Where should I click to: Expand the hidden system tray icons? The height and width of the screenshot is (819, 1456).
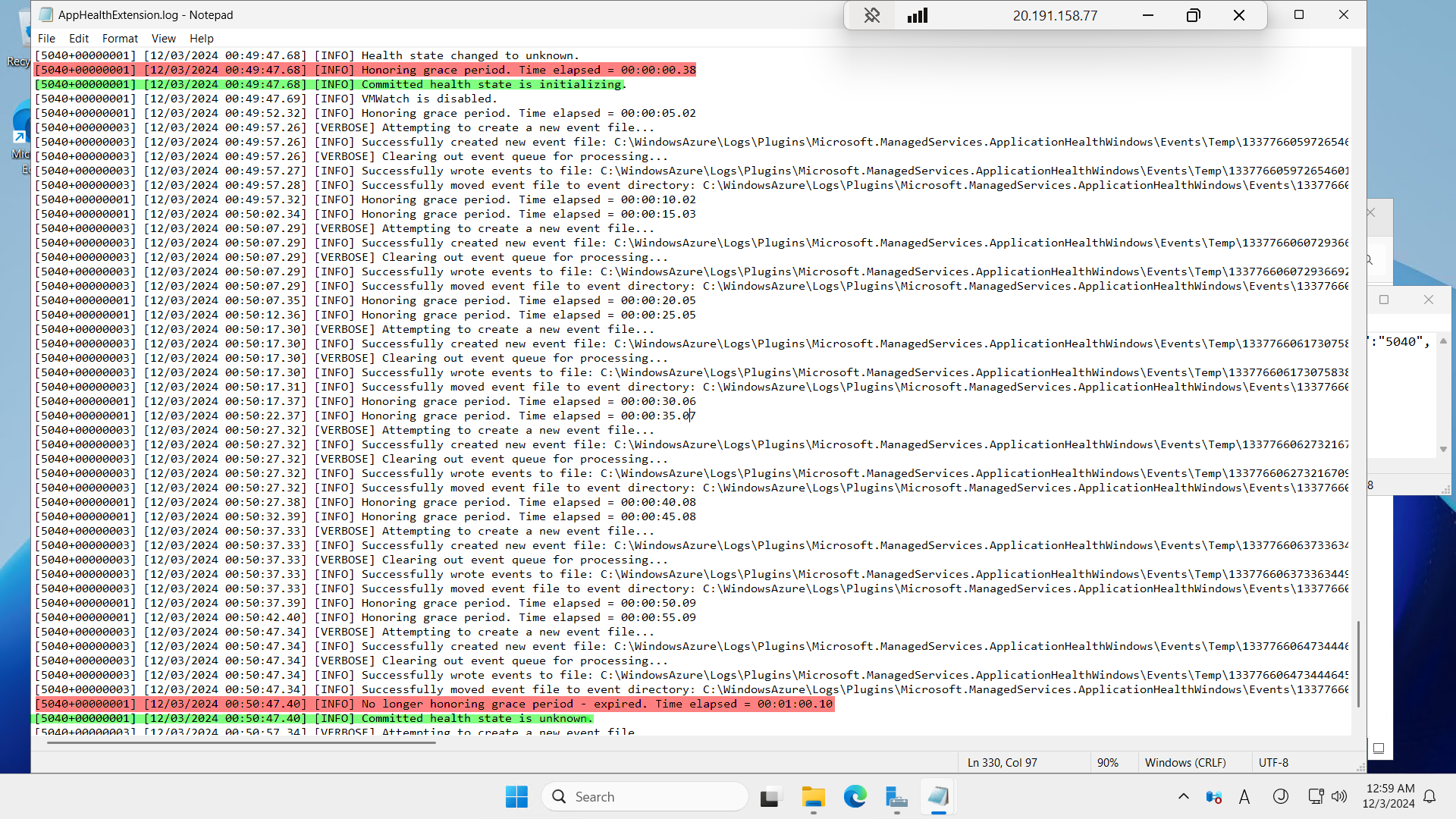(x=1183, y=796)
